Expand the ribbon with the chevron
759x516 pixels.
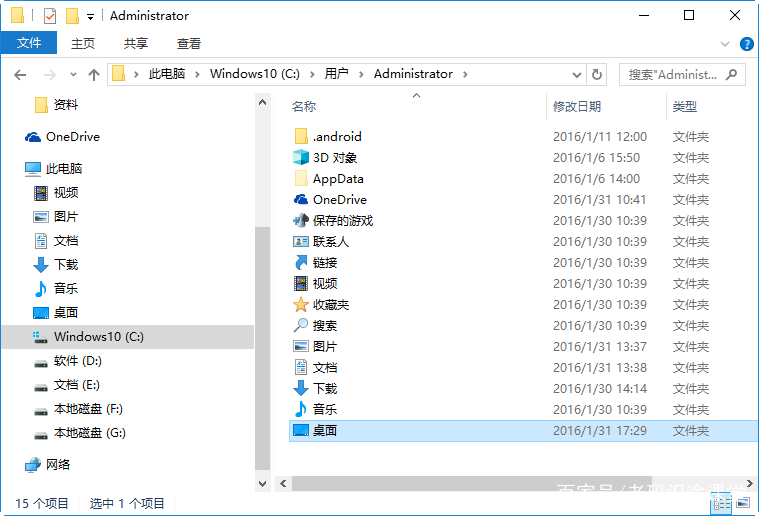pyautogui.click(x=725, y=44)
